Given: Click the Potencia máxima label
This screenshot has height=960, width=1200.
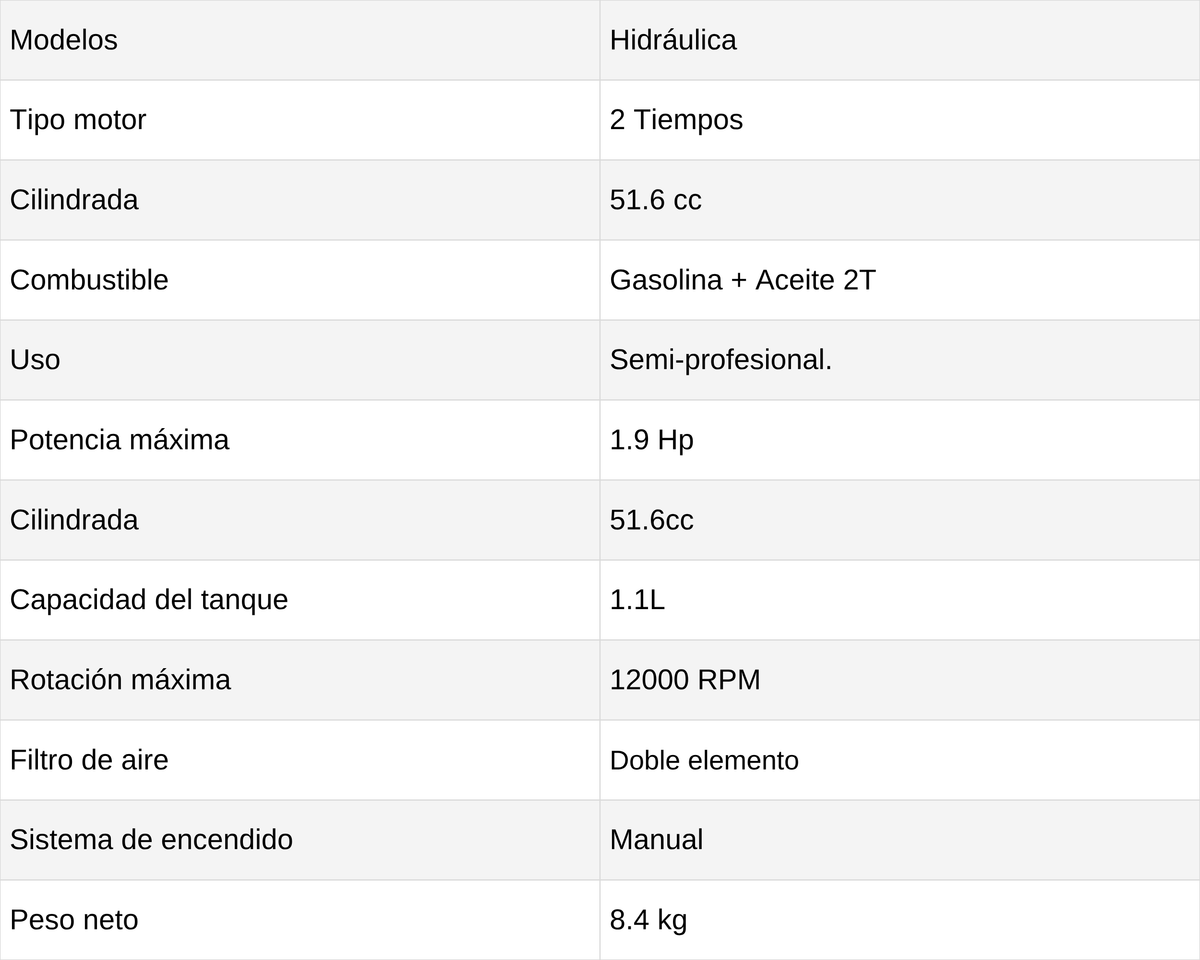Looking at the screenshot, I should [x=119, y=440].
